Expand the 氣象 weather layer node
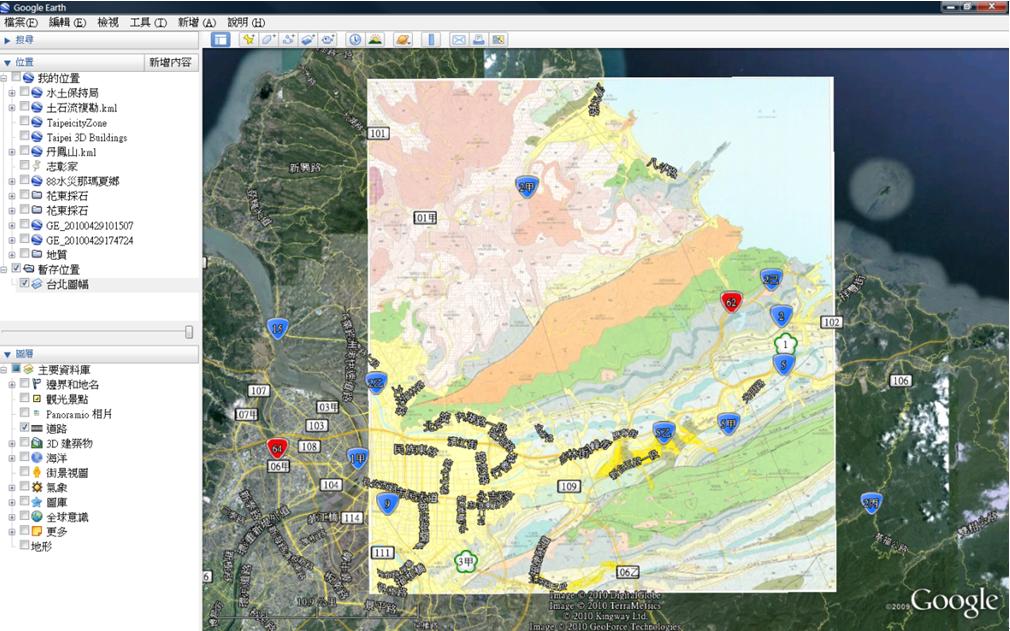Image resolution: width=1010 pixels, height=631 pixels. click(12, 487)
